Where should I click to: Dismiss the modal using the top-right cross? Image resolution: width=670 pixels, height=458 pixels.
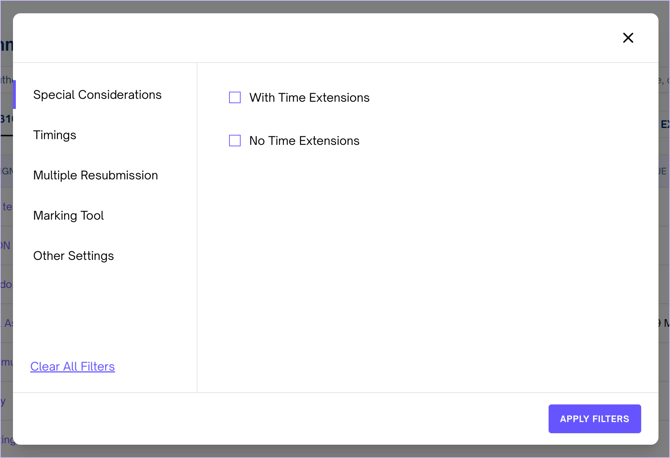(628, 38)
